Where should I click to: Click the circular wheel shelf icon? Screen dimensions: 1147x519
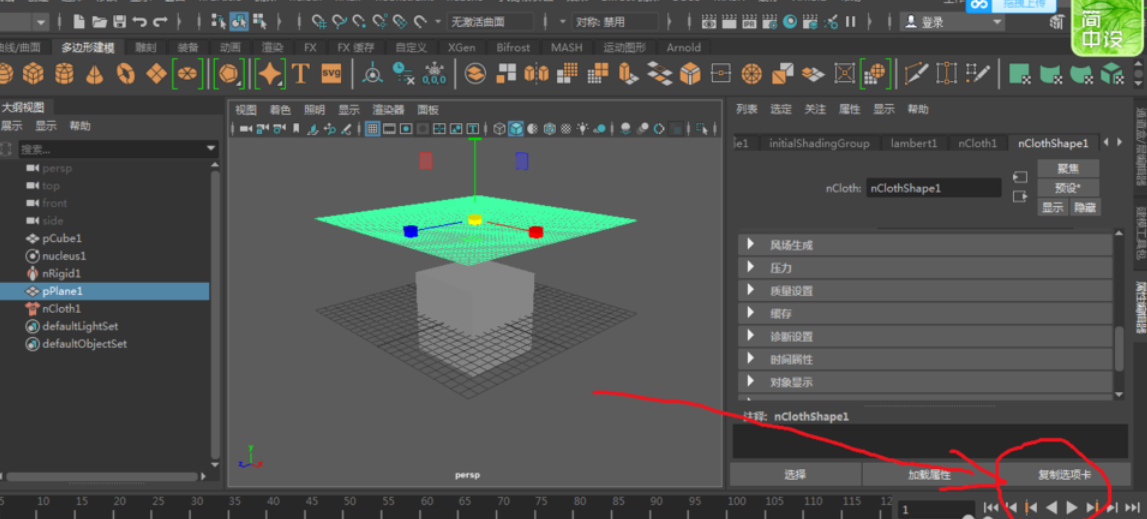coord(752,73)
